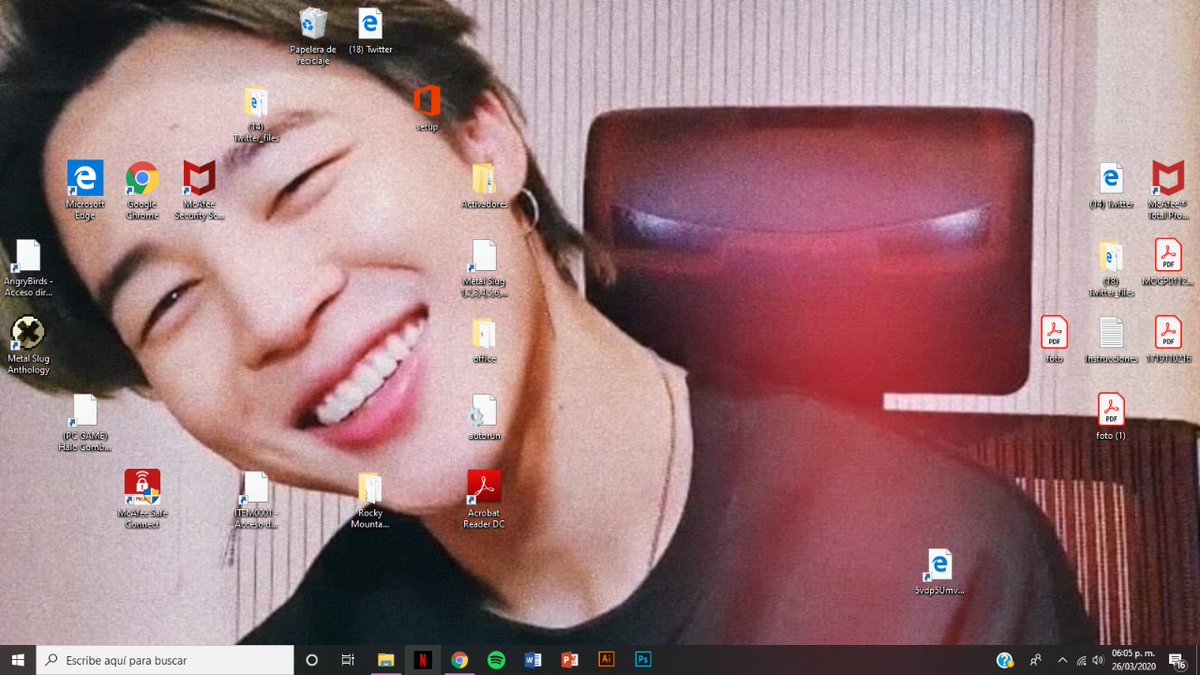Click the 'Escribe aquí para buscar' search box
The width and height of the screenshot is (1200, 675).
166,660
